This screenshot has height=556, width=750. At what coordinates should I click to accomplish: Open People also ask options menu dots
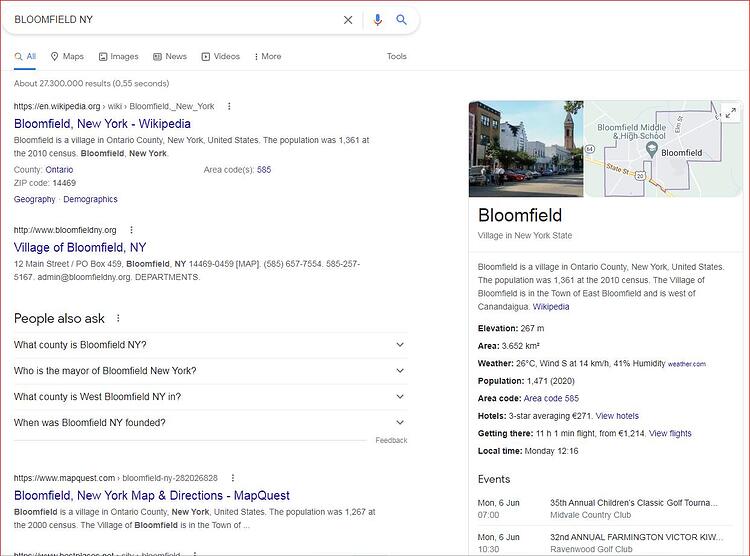click(118, 318)
